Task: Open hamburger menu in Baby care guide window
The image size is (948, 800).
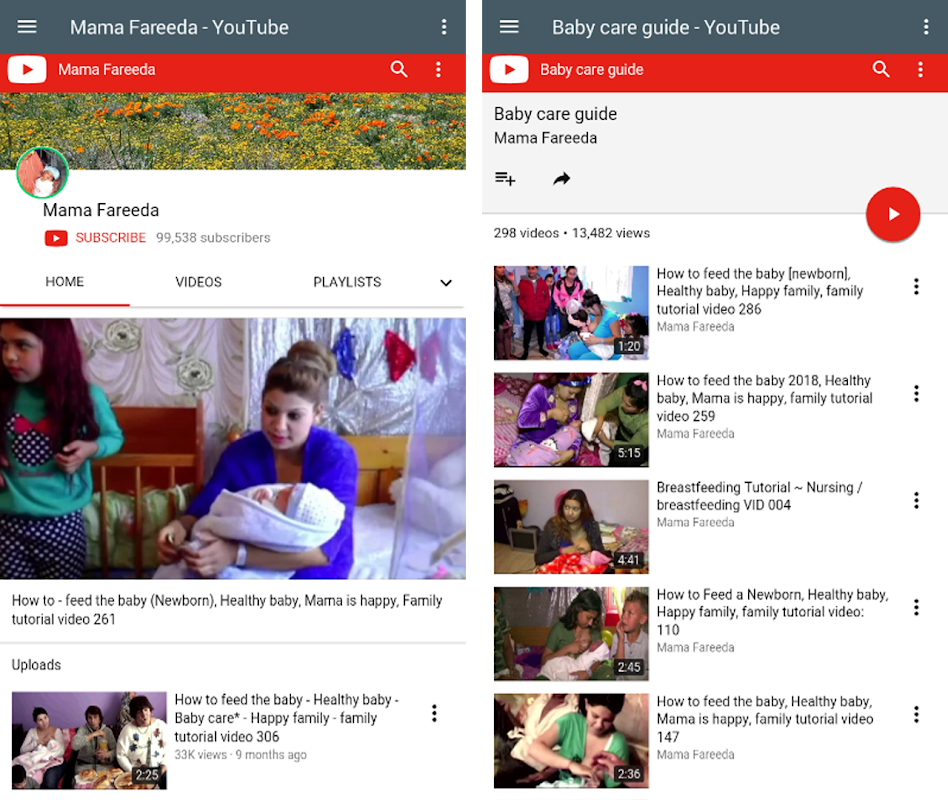Action: click(x=509, y=27)
